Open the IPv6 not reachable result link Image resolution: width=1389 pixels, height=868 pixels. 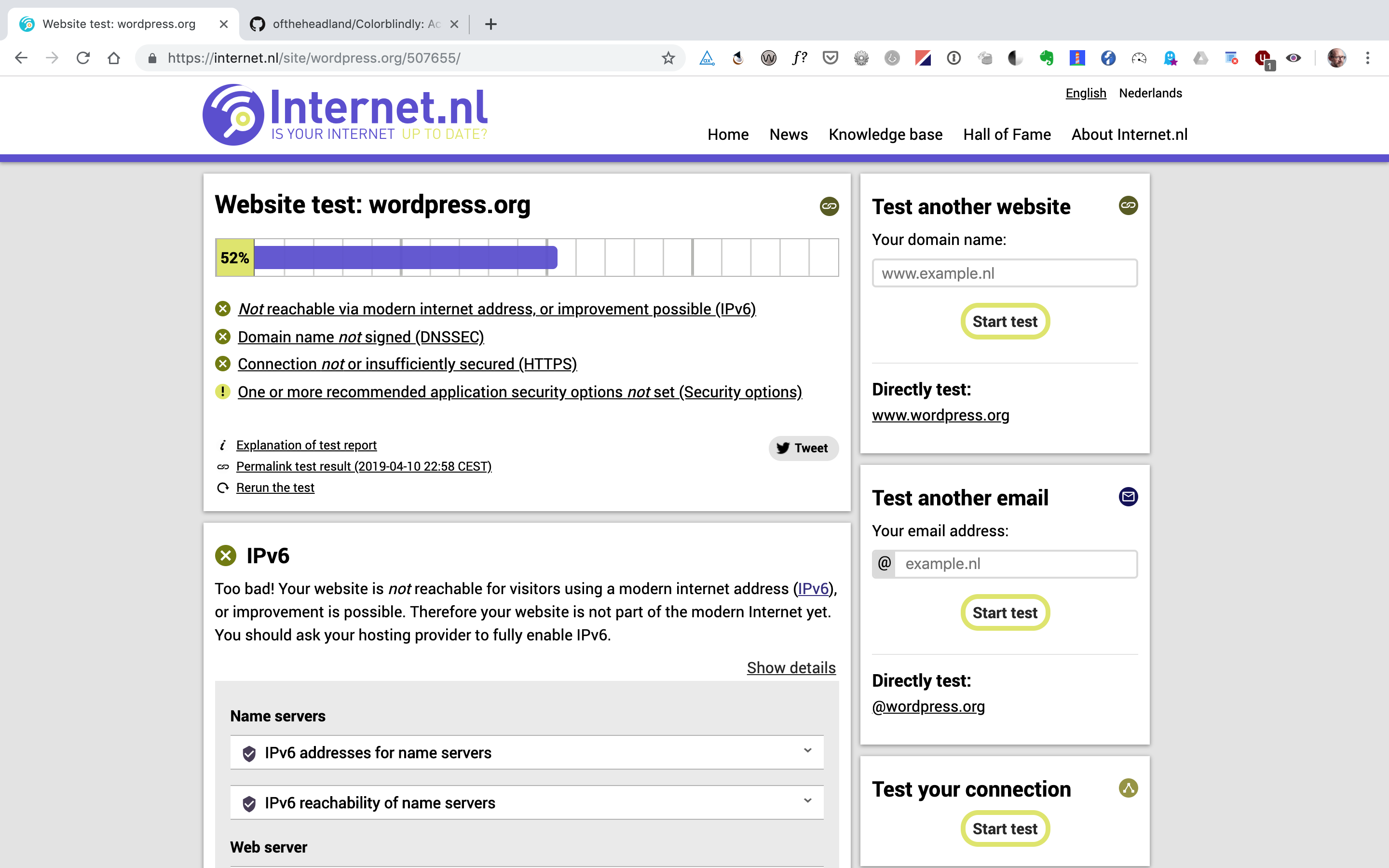(496, 309)
